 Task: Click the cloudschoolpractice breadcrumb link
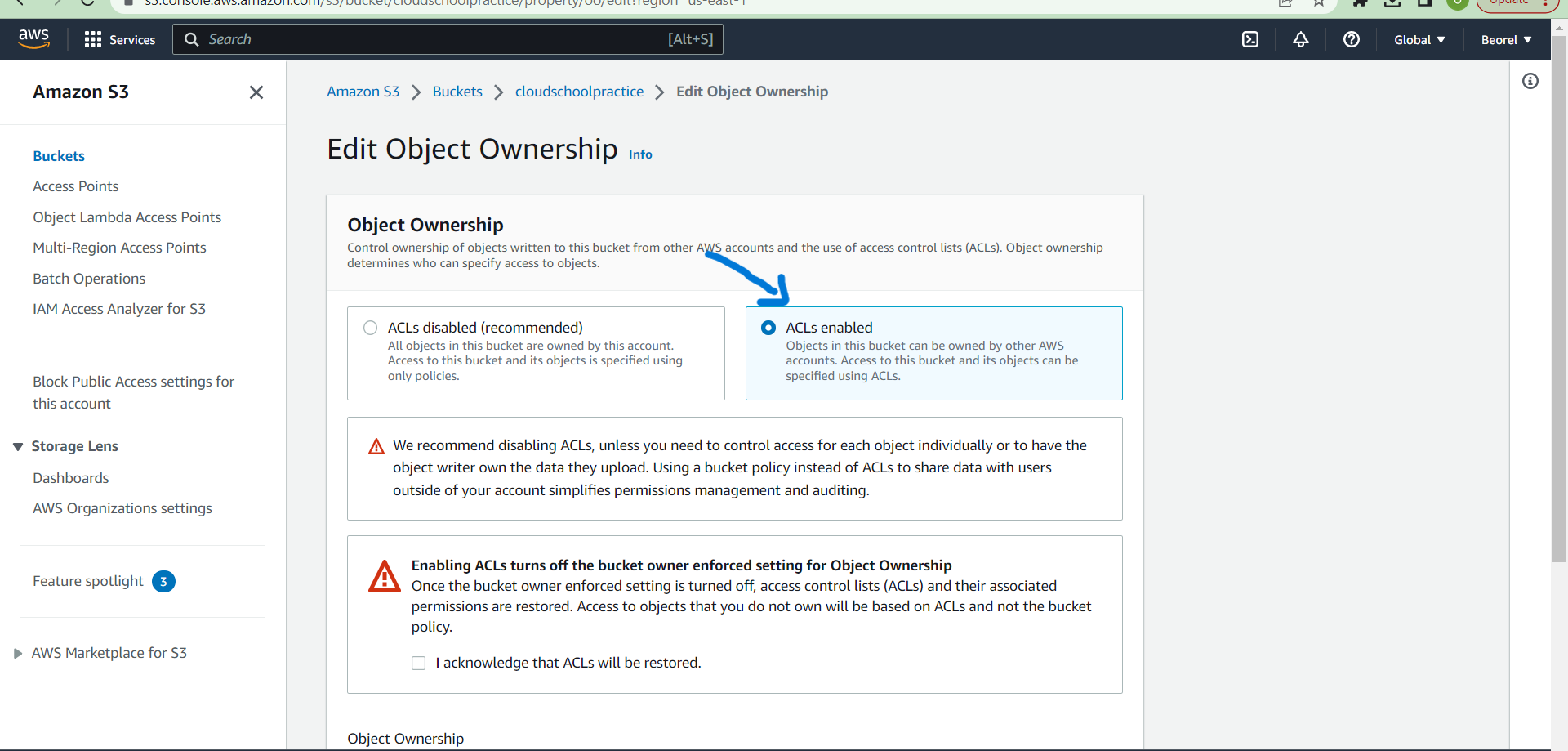click(x=579, y=92)
